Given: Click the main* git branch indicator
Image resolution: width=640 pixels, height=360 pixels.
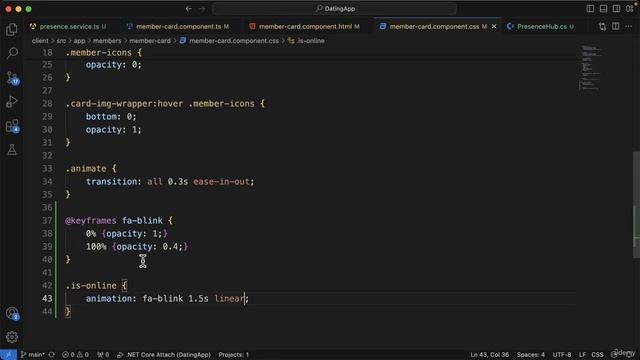Looking at the screenshot, I should [33, 355].
